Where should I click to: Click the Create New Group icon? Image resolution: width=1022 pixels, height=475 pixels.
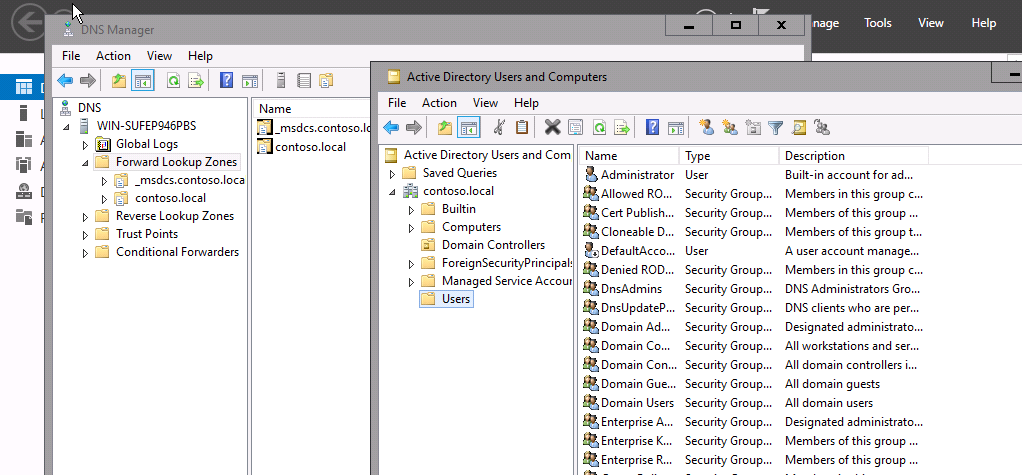tap(729, 127)
